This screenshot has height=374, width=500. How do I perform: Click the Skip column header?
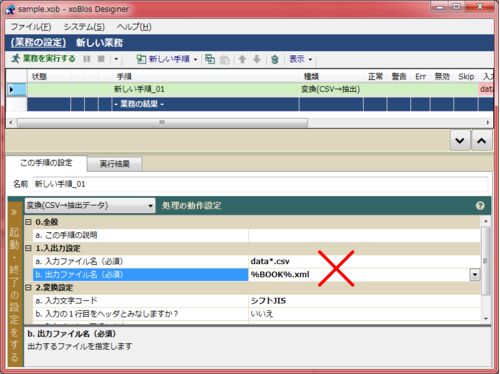(466, 77)
